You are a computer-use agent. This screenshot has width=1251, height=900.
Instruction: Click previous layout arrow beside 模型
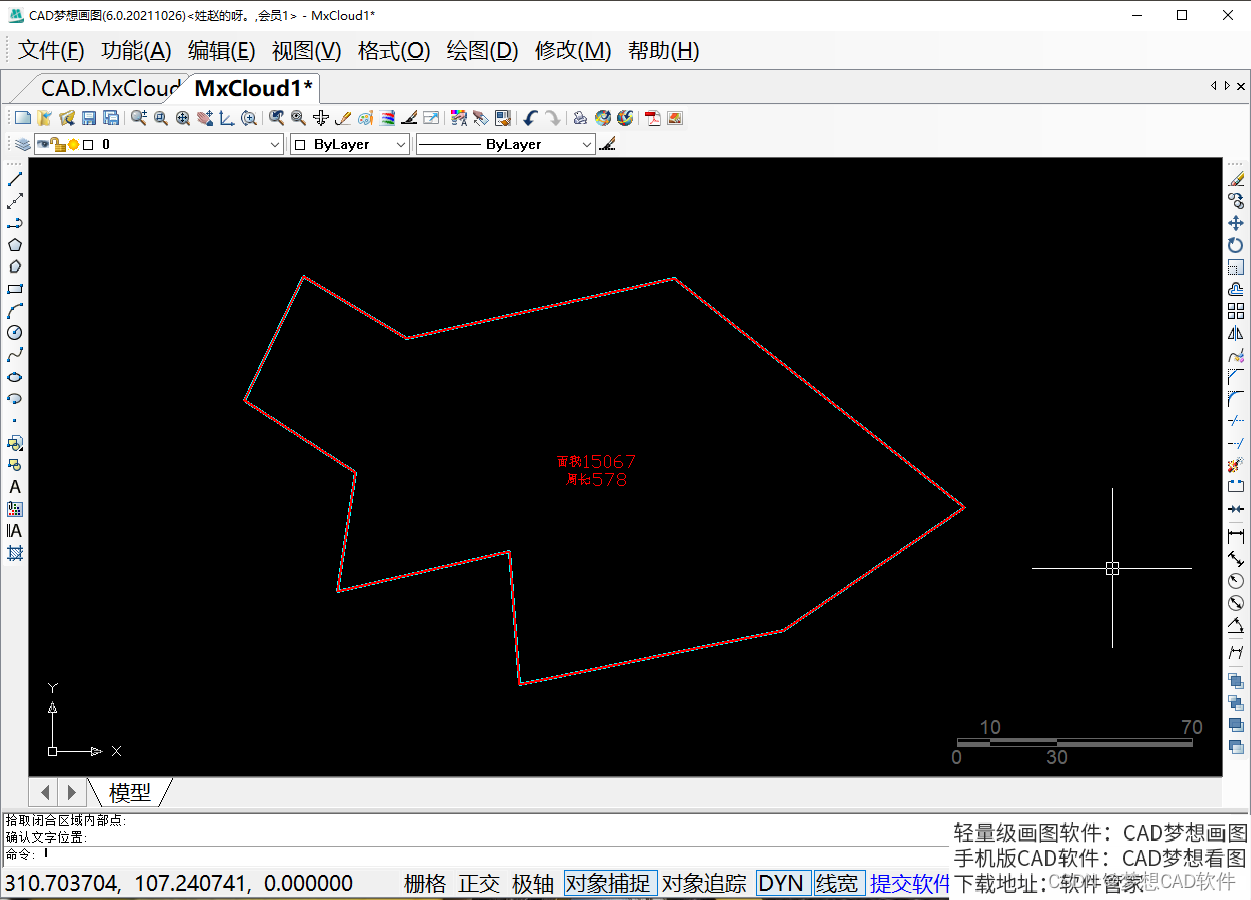[x=46, y=792]
